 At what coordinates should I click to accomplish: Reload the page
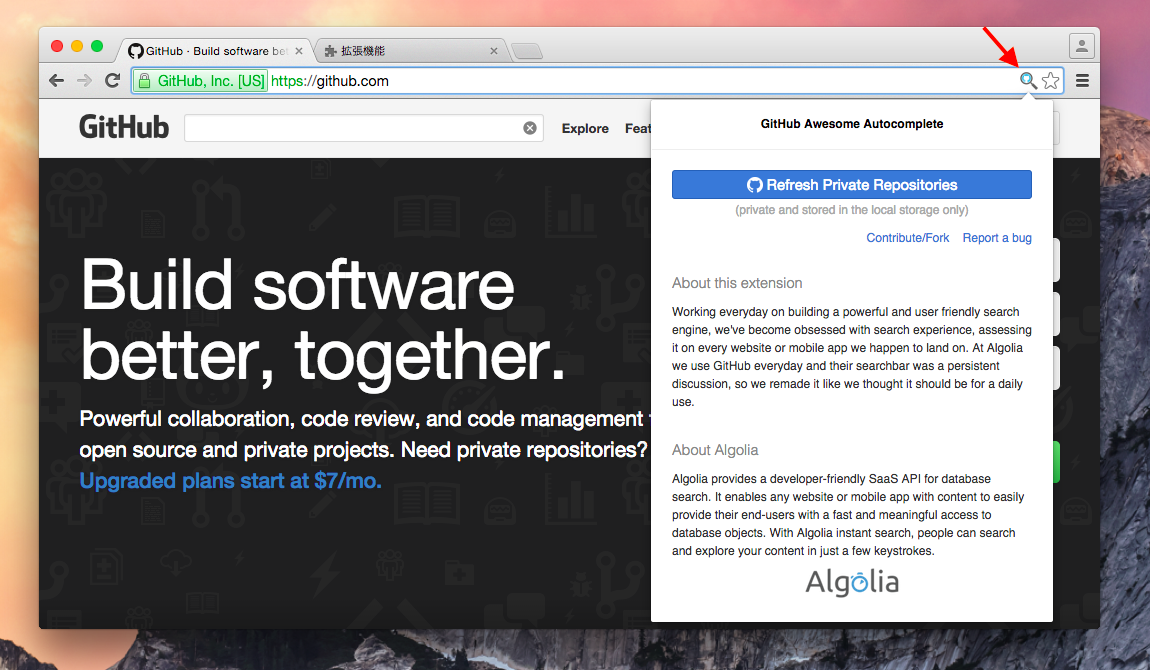coord(112,81)
